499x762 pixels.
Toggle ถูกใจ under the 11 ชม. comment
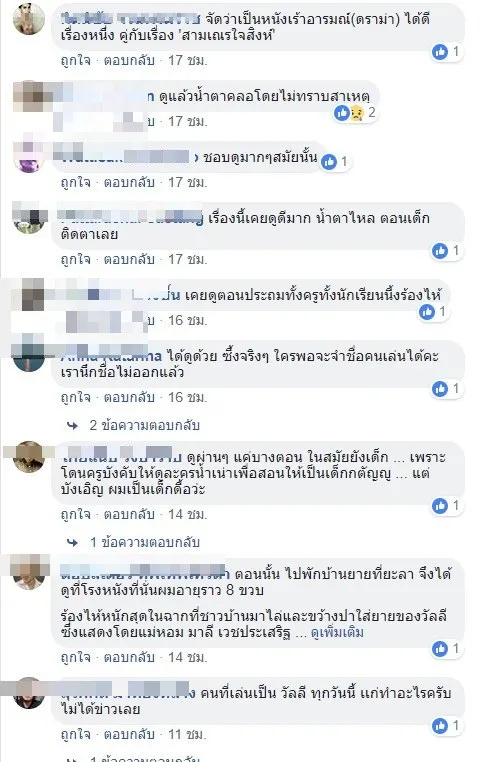[76, 735]
